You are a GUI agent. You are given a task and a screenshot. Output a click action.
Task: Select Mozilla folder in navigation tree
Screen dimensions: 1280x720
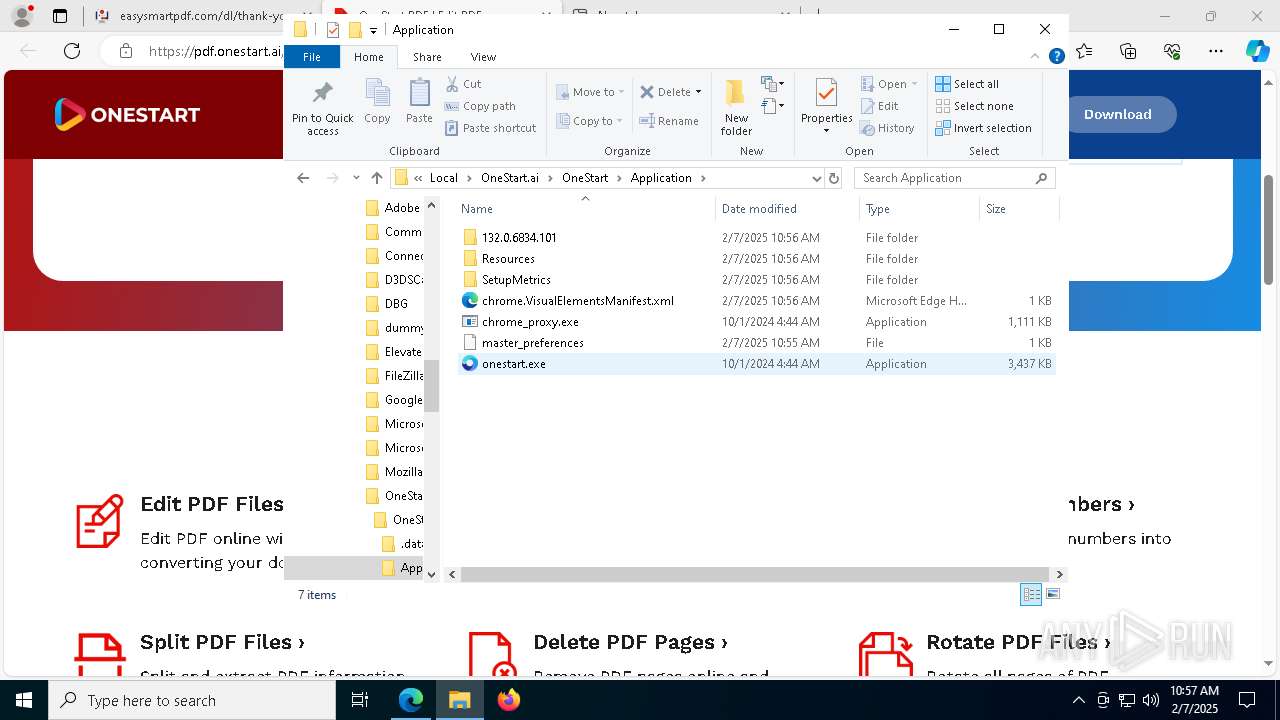pyautogui.click(x=393, y=472)
